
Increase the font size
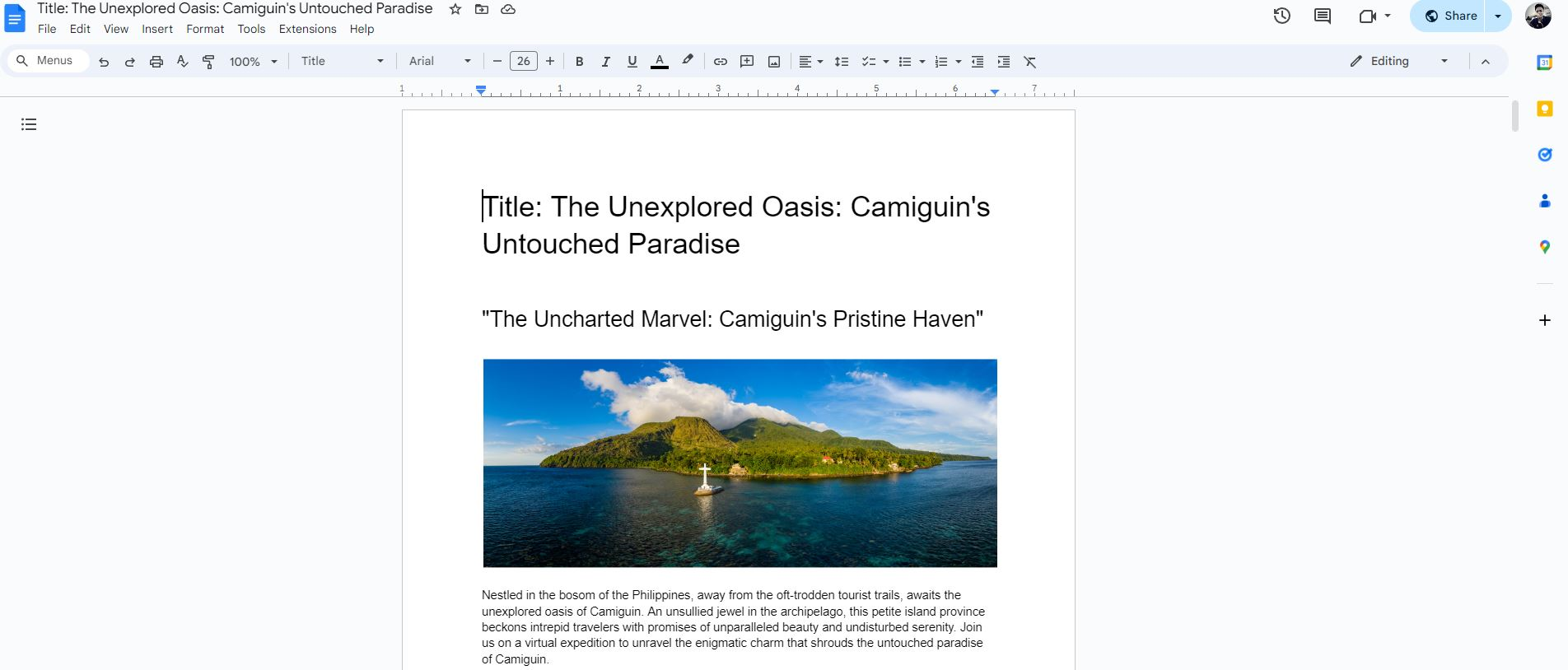[550, 62]
